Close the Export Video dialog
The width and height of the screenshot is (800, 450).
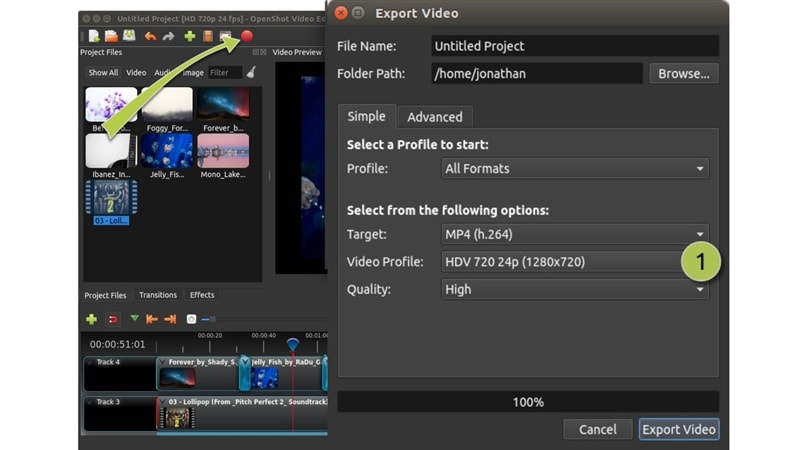[341, 13]
